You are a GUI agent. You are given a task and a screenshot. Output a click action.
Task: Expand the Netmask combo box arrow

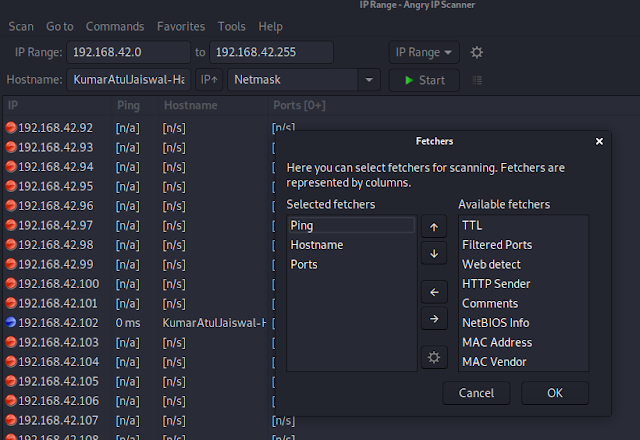pos(369,80)
